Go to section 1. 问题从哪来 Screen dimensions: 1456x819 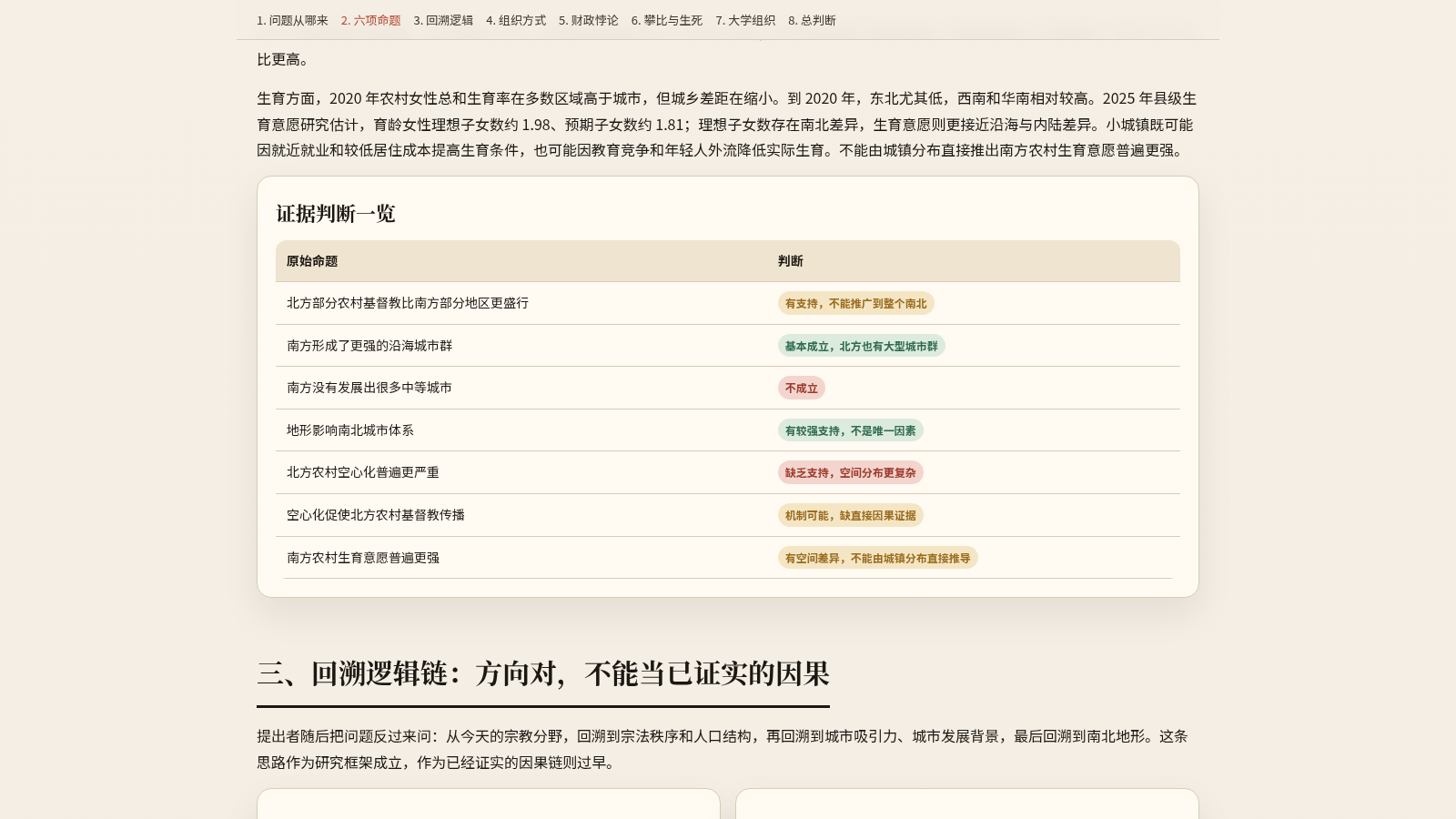click(x=292, y=20)
